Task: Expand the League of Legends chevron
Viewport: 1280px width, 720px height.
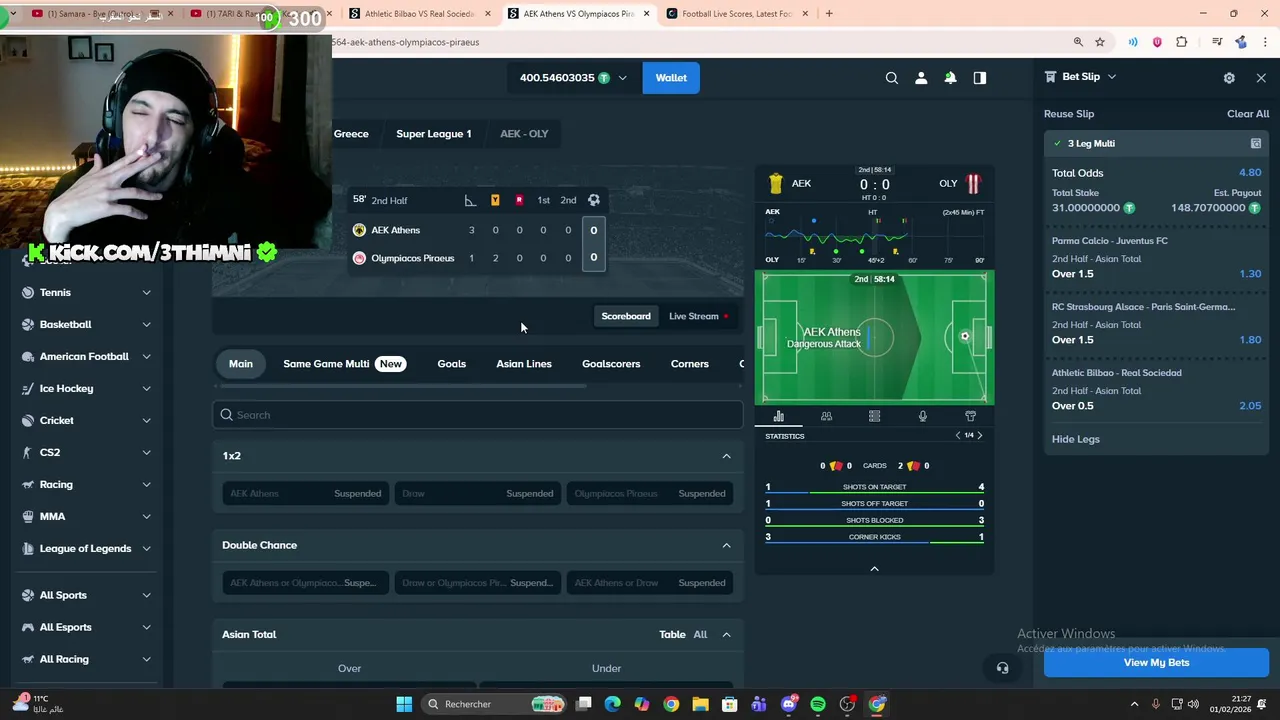Action: (146, 548)
